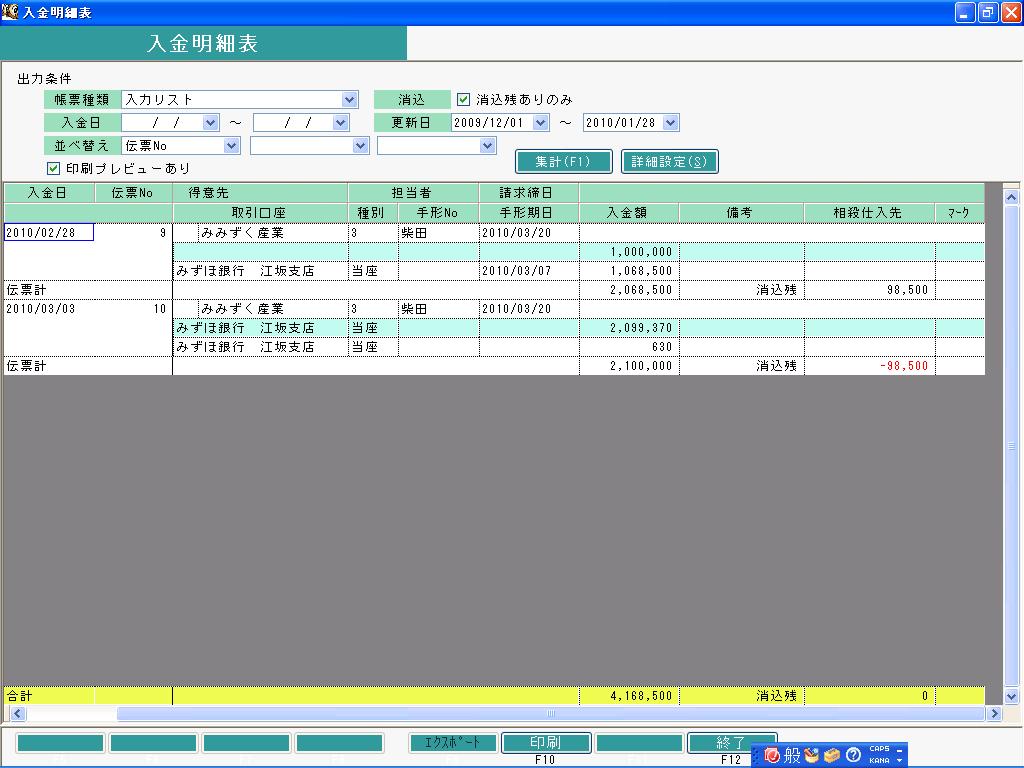Image resolution: width=1024 pixels, height=768 pixels.
Task: Open the IME pad tool icon
Action: 812,756
